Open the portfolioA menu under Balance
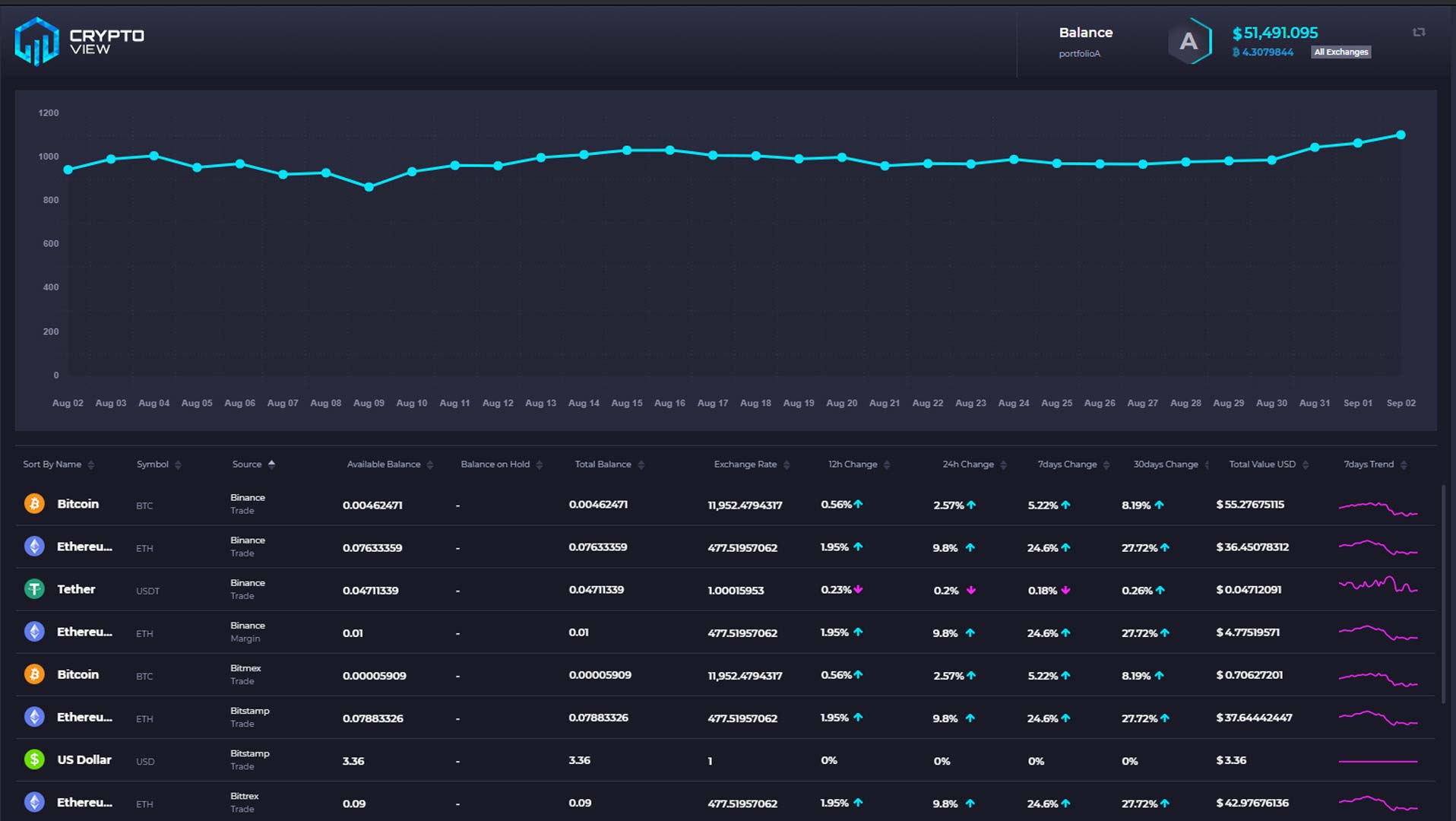 pos(1080,53)
